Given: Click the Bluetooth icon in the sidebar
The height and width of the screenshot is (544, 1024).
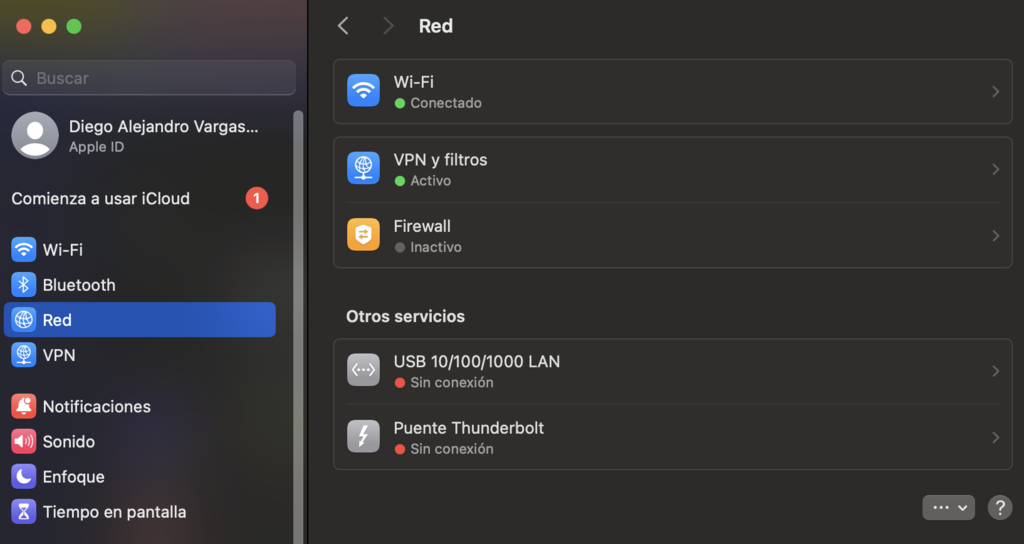Looking at the screenshot, I should coord(23,285).
